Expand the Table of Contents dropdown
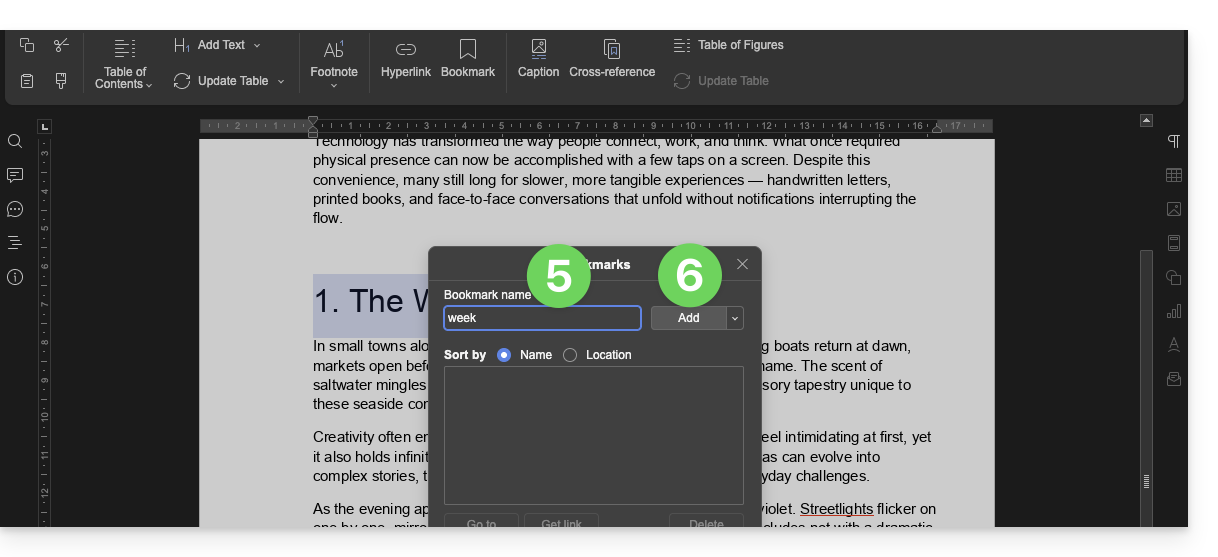Screen dimensions: 1218x557 [124, 78]
